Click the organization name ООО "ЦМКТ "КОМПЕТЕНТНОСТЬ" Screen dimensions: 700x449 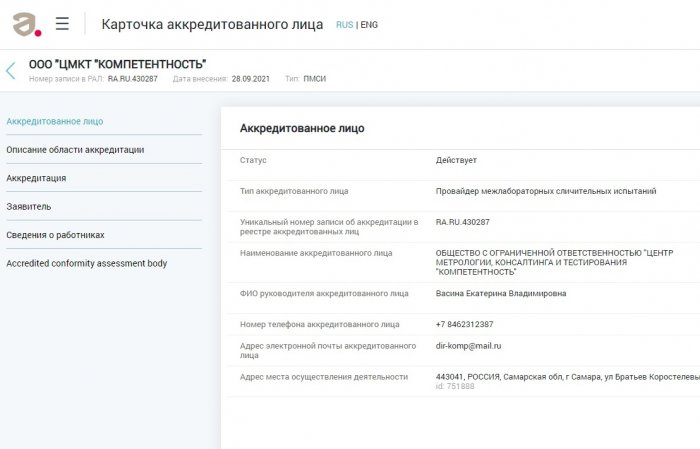tap(117, 64)
